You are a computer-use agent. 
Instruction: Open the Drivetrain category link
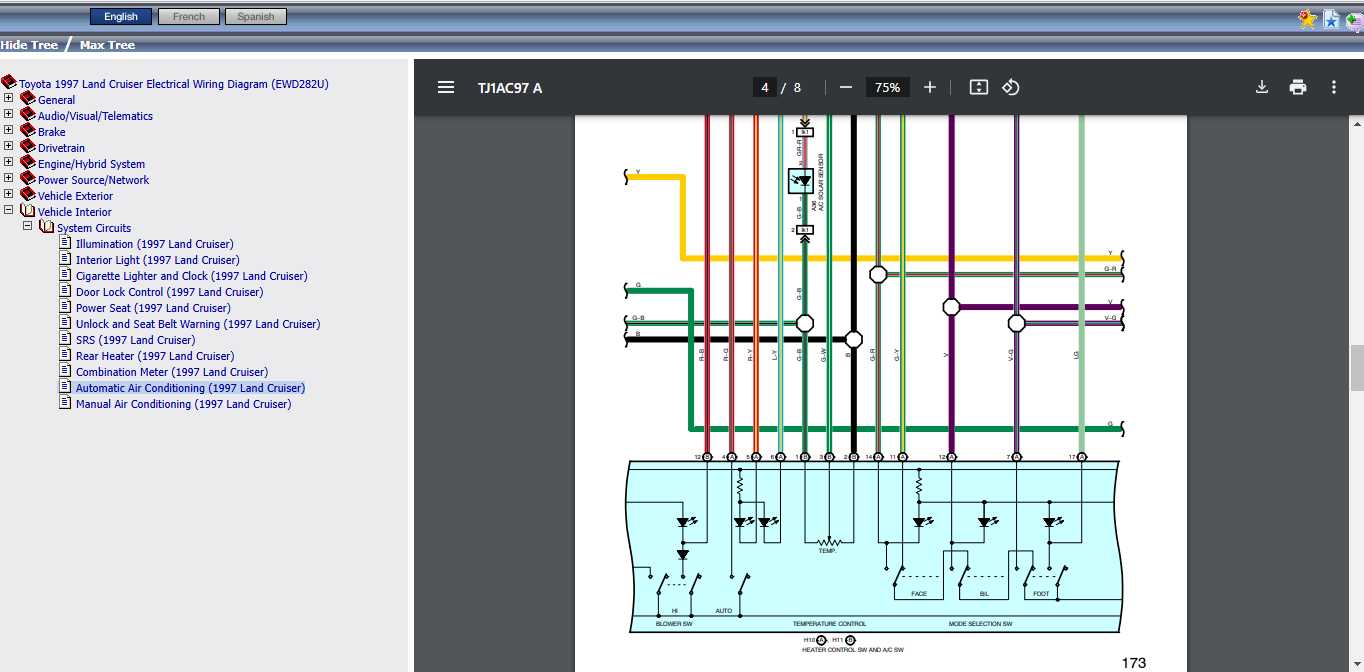62,148
